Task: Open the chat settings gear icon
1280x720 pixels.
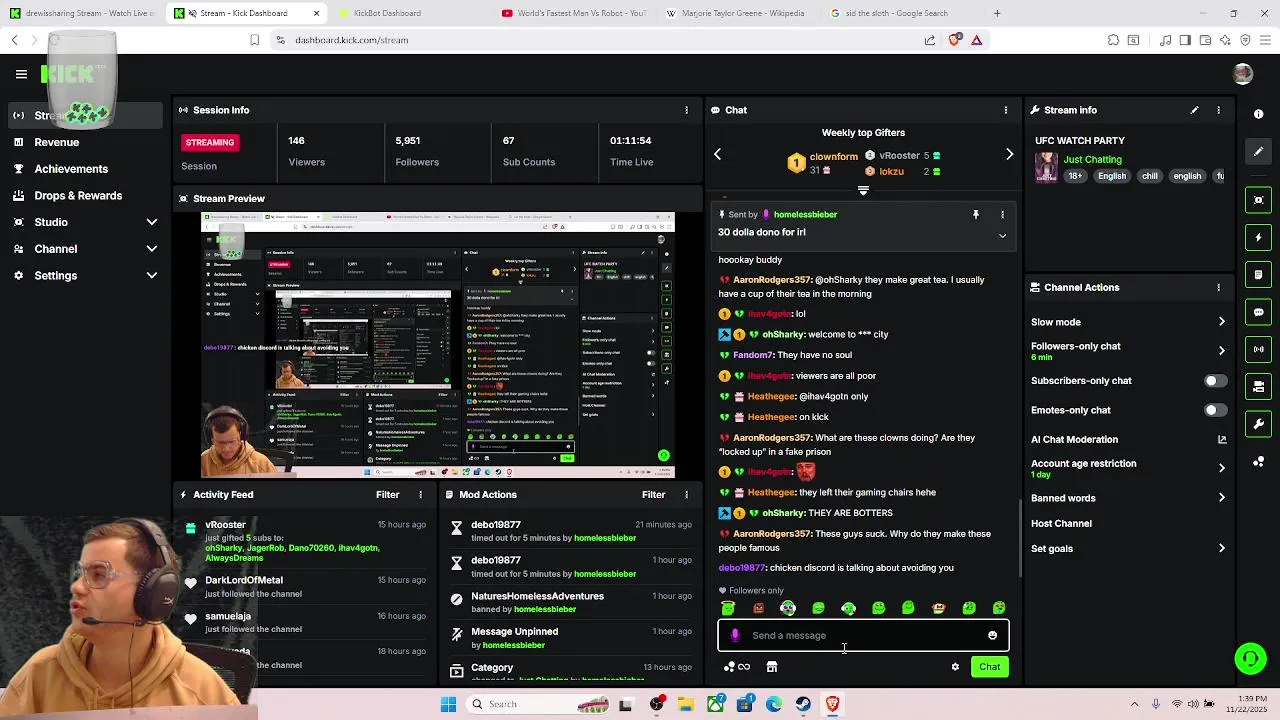Action: point(955,667)
